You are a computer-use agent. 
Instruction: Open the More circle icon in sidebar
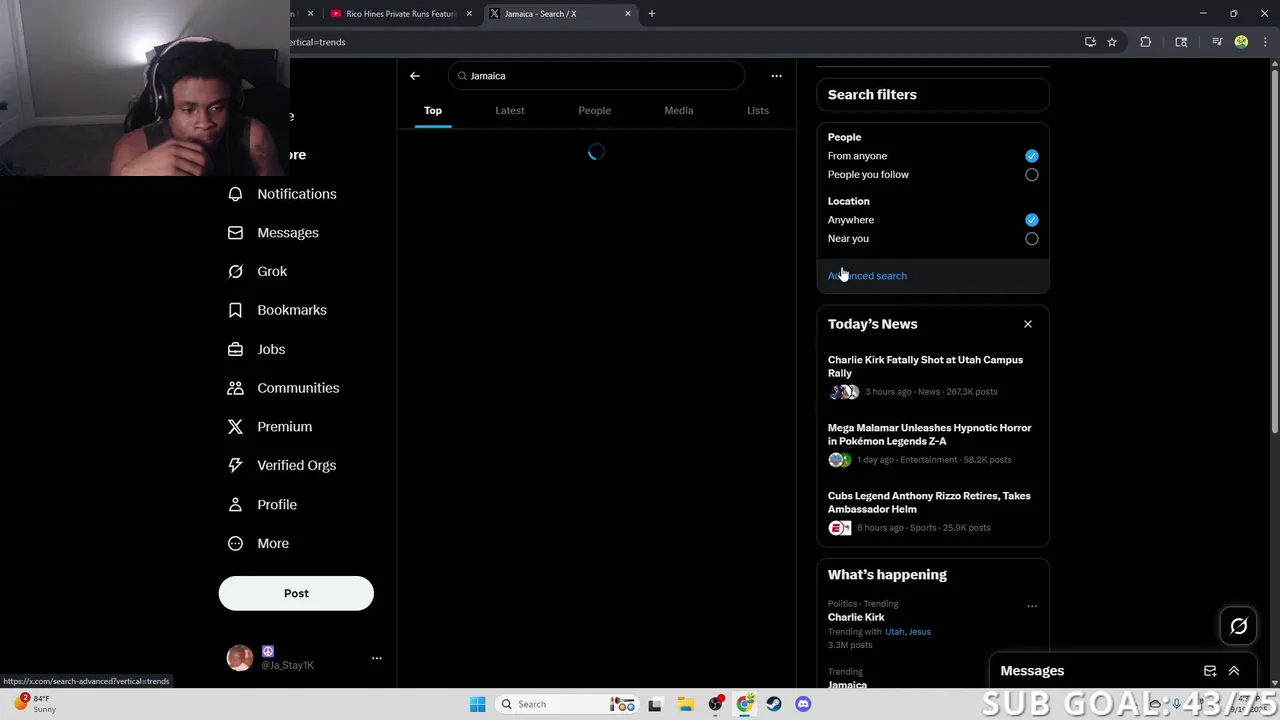tap(235, 543)
